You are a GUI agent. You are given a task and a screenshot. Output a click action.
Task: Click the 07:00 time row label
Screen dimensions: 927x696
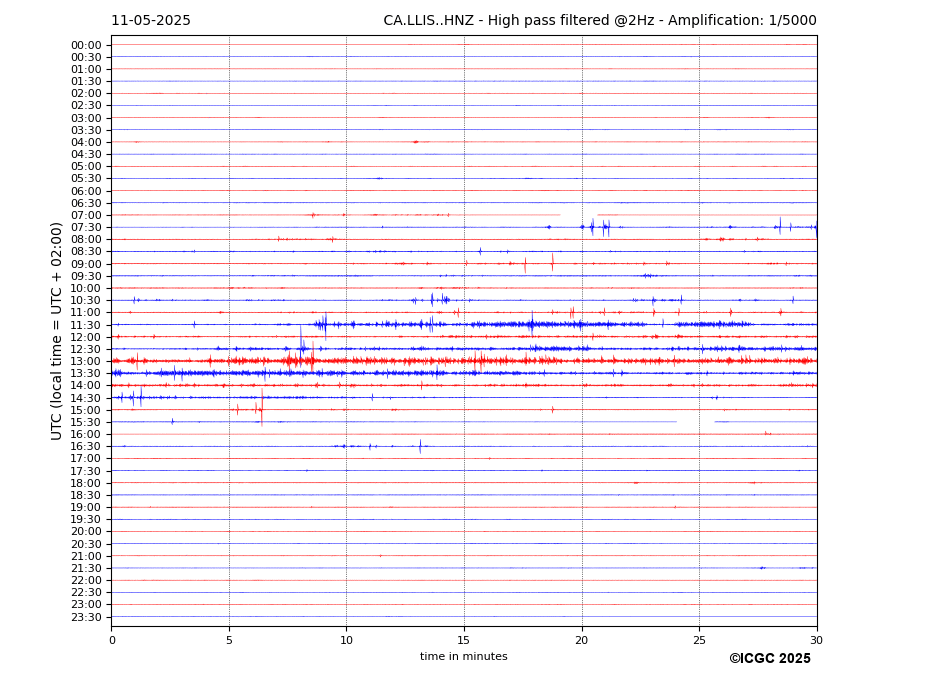(x=86, y=215)
